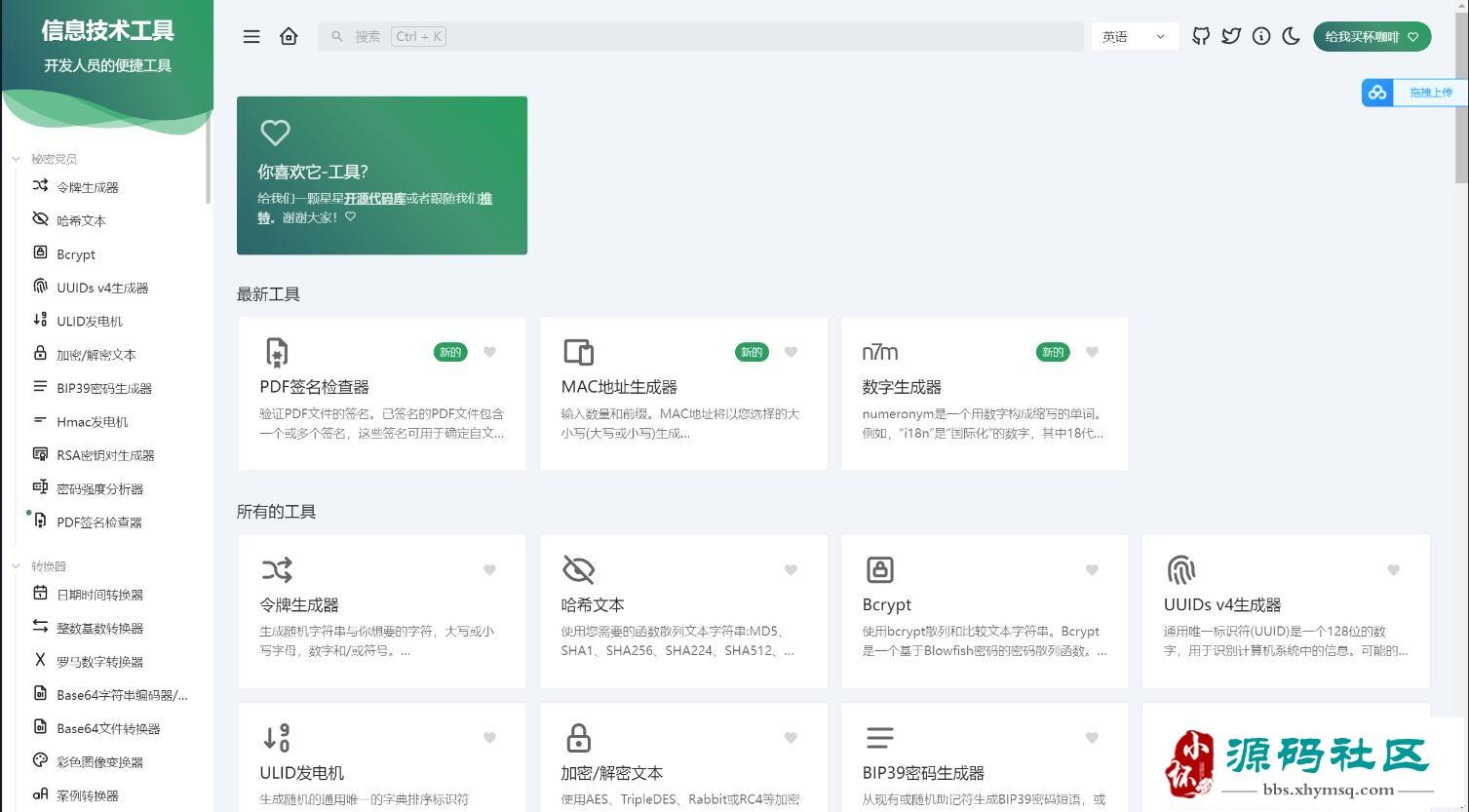Screen dimensions: 1469x812
Task: Click the Base64文件转换器 sidebar icon
Action: [40, 727]
